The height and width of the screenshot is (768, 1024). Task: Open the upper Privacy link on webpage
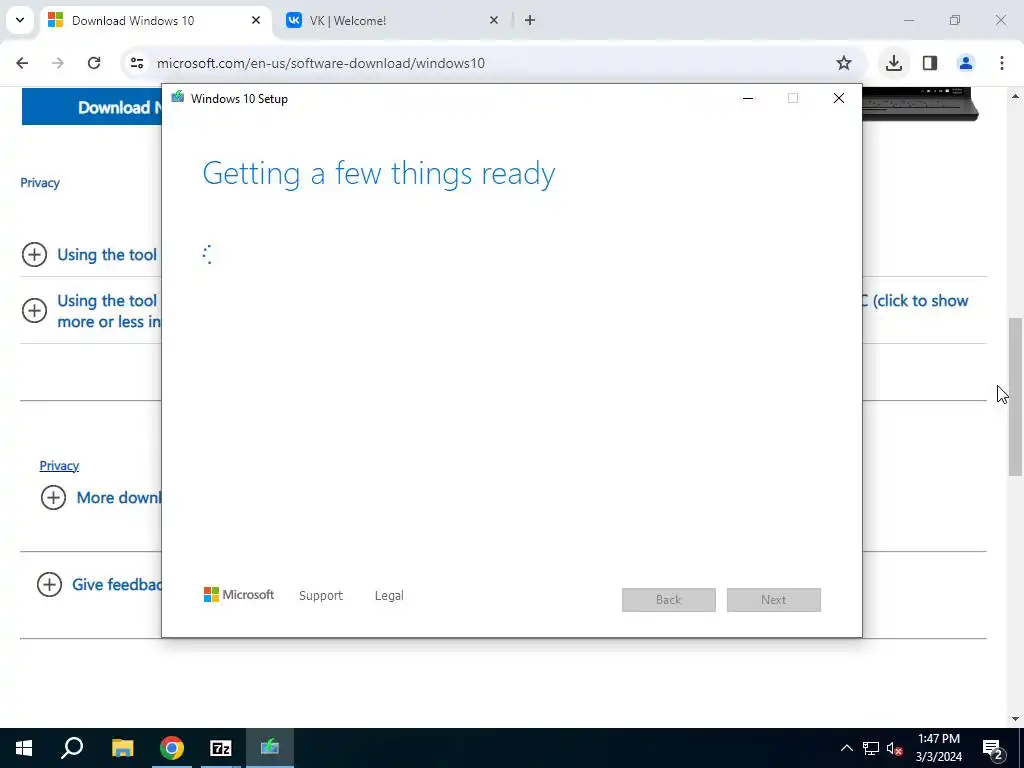coord(40,183)
